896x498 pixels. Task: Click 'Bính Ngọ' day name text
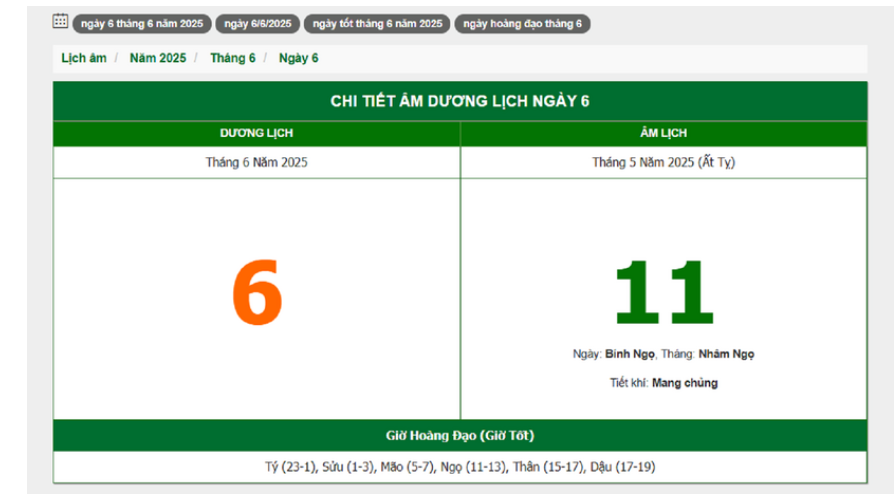click(630, 354)
